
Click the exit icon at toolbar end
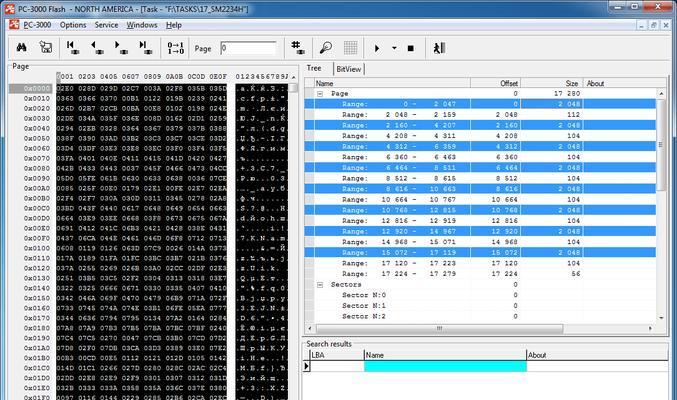coord(439,47)
